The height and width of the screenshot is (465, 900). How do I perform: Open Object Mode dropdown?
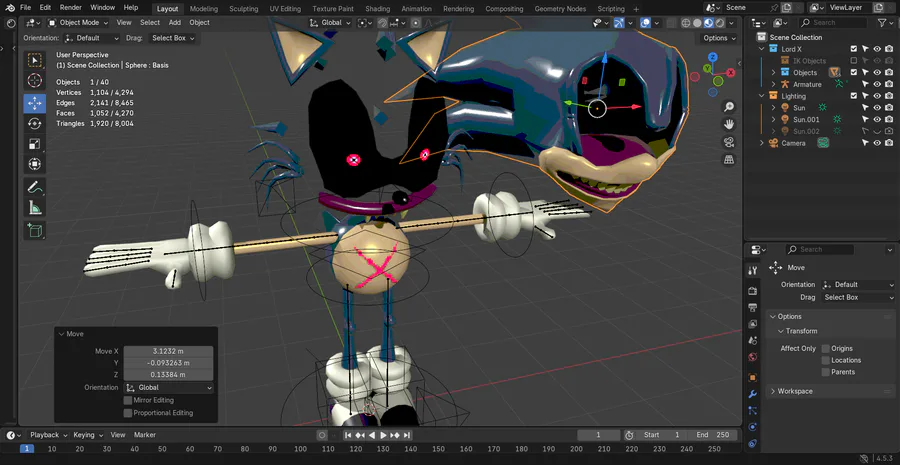click(x=77, y=22)
